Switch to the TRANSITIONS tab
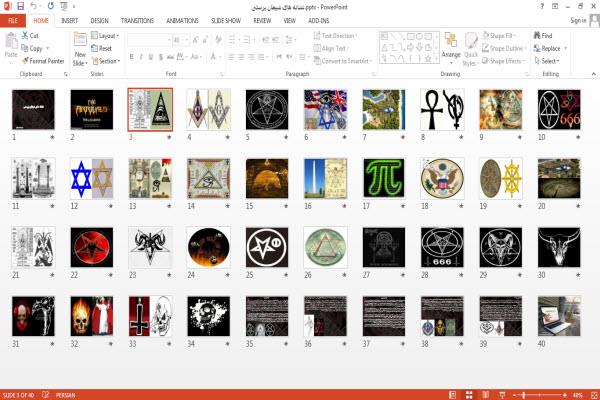The width and height of the screenshot is (600, 400). (137, 21)
